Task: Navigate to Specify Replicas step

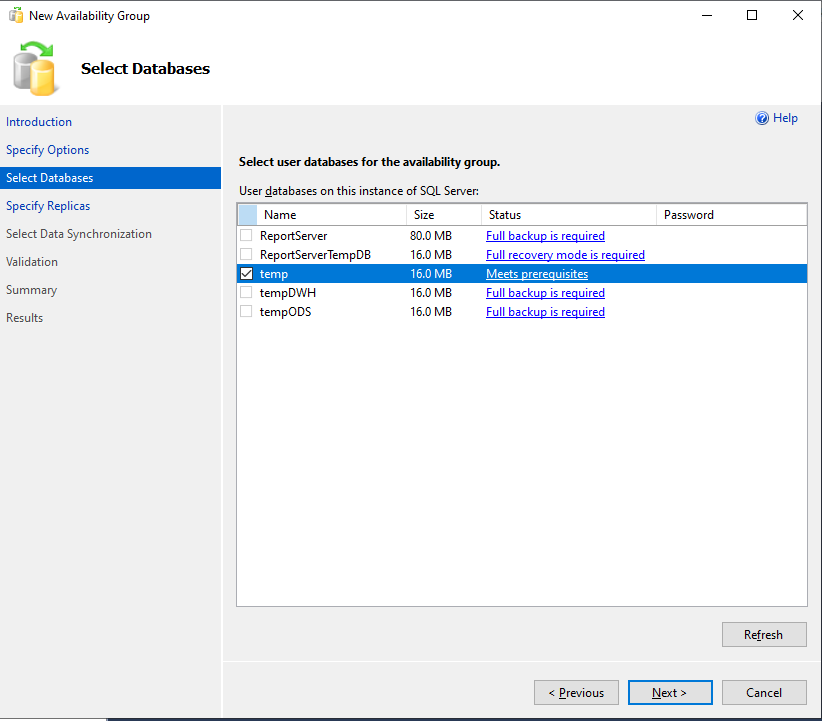Action: (x=48, y=206)
